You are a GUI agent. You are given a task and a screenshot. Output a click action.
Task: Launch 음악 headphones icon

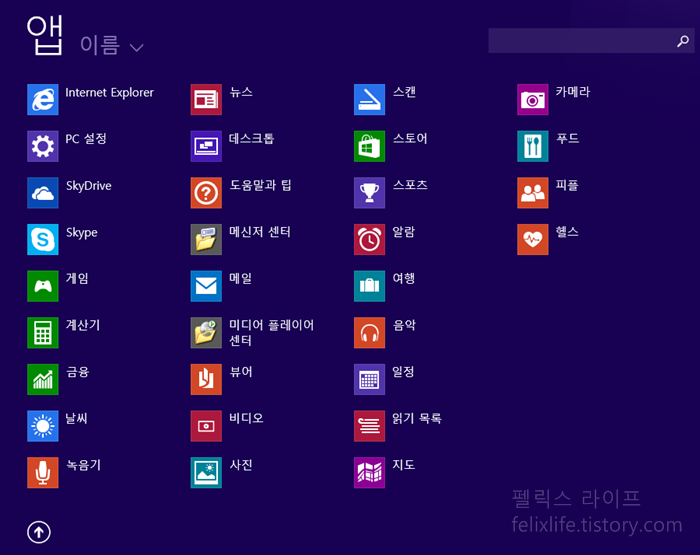[x=369, y=333]
